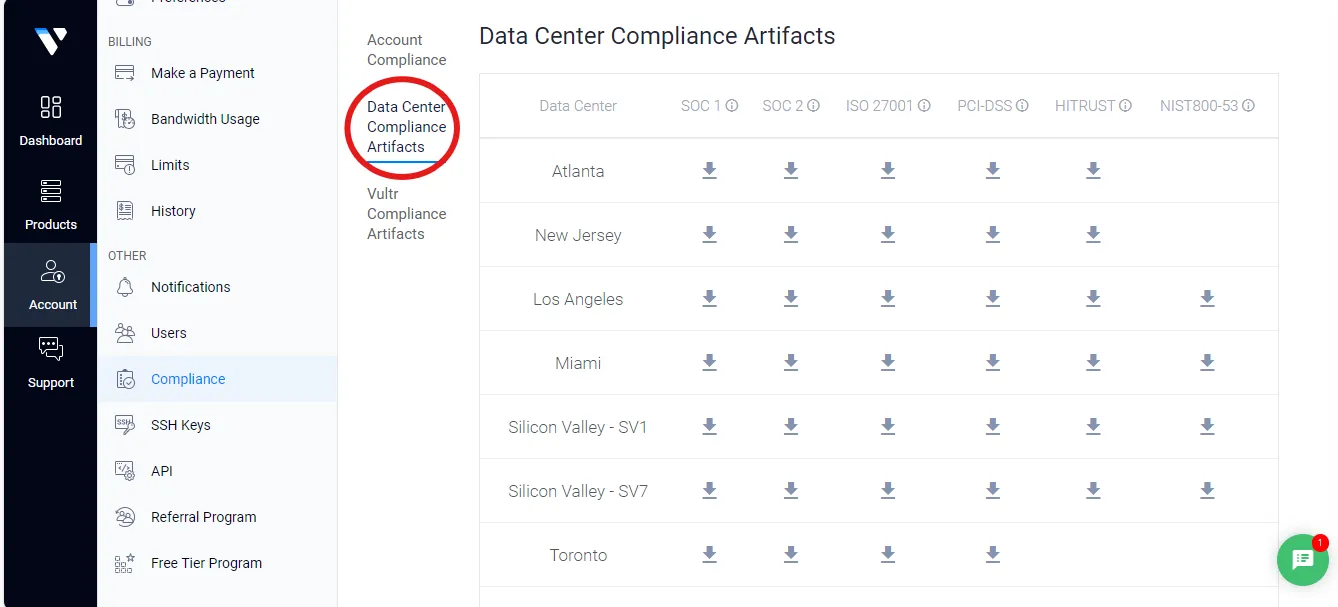The width and height of the screenshot is (1338, 607).
Task: Open Limits in billing menu
Action: [170, 165]
